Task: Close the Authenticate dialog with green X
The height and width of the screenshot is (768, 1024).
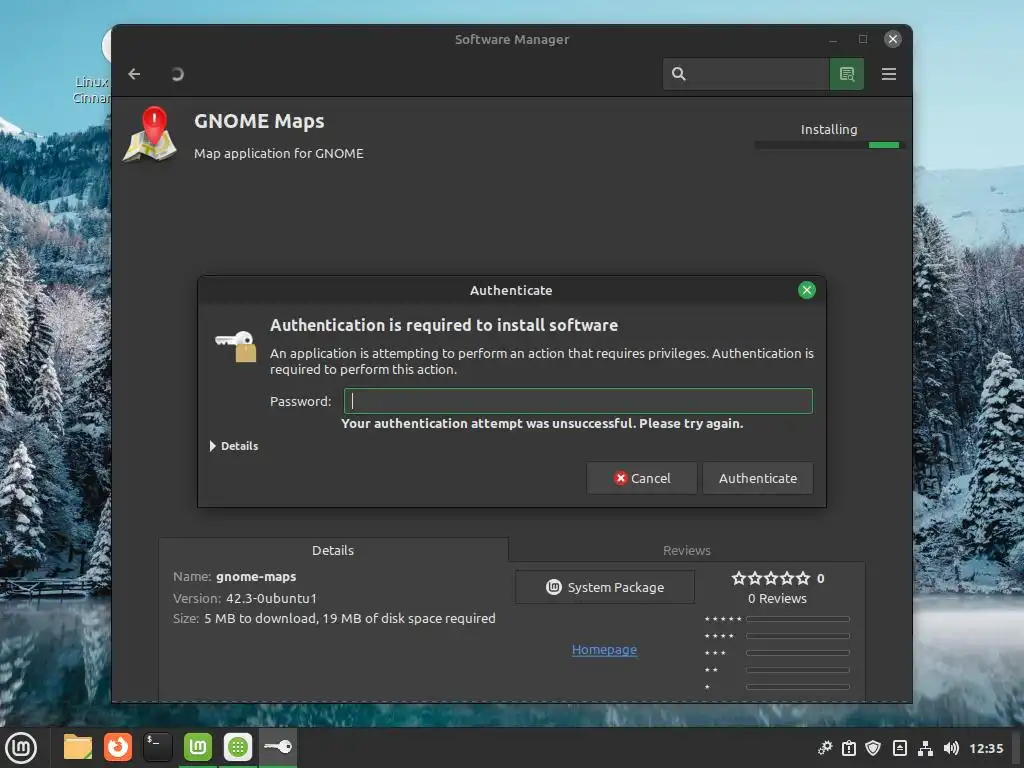Action: 807,290
